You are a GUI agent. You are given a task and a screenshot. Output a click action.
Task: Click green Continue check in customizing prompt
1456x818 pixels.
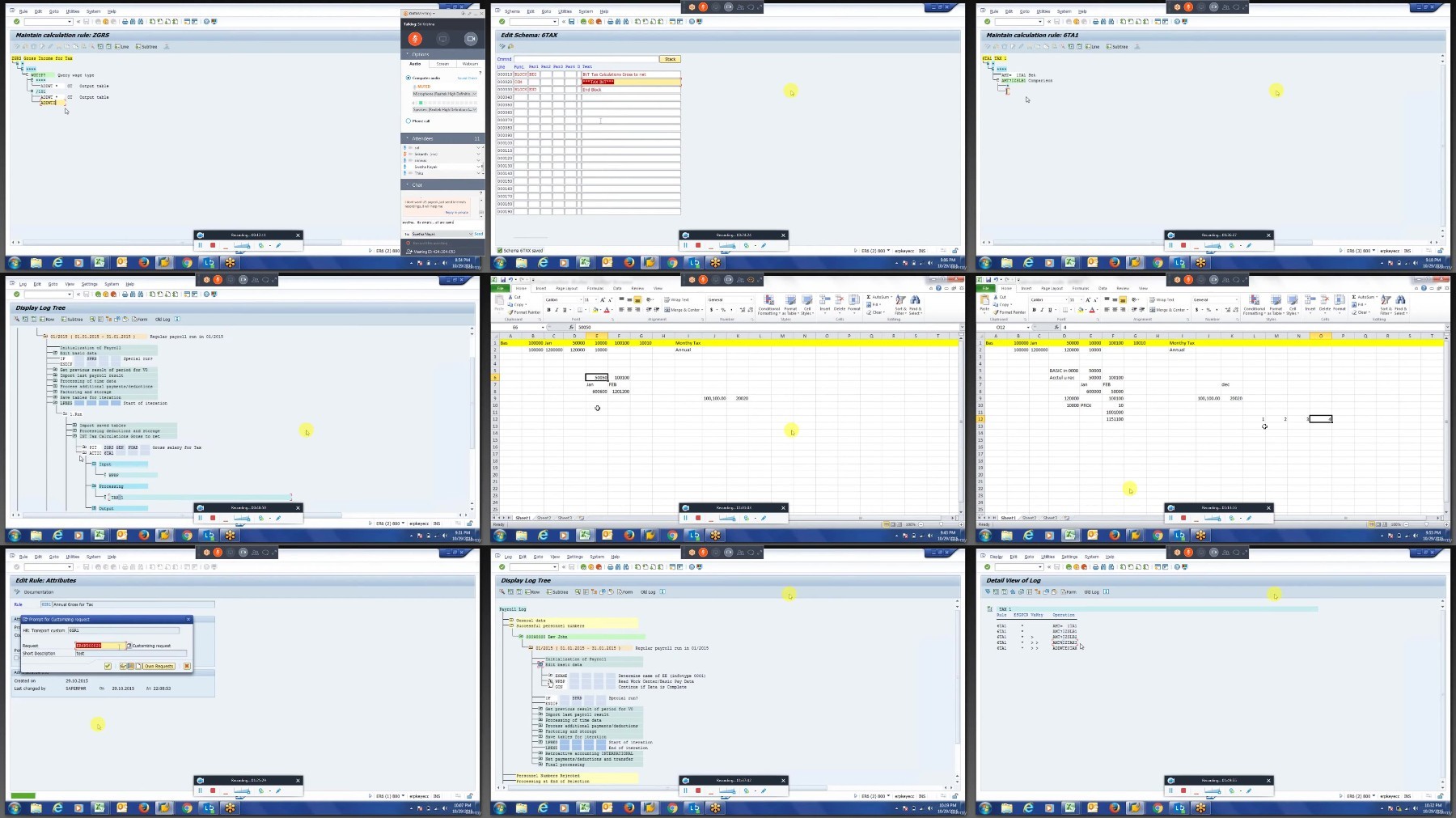(x=108, y=666)
